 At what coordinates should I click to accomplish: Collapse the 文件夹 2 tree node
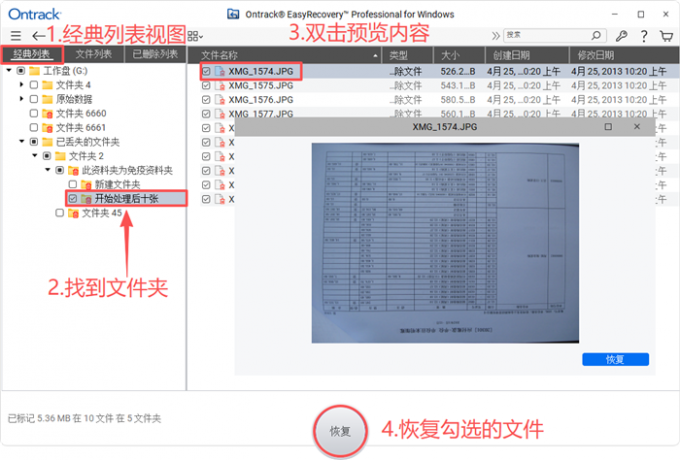(x=35, y=156)
